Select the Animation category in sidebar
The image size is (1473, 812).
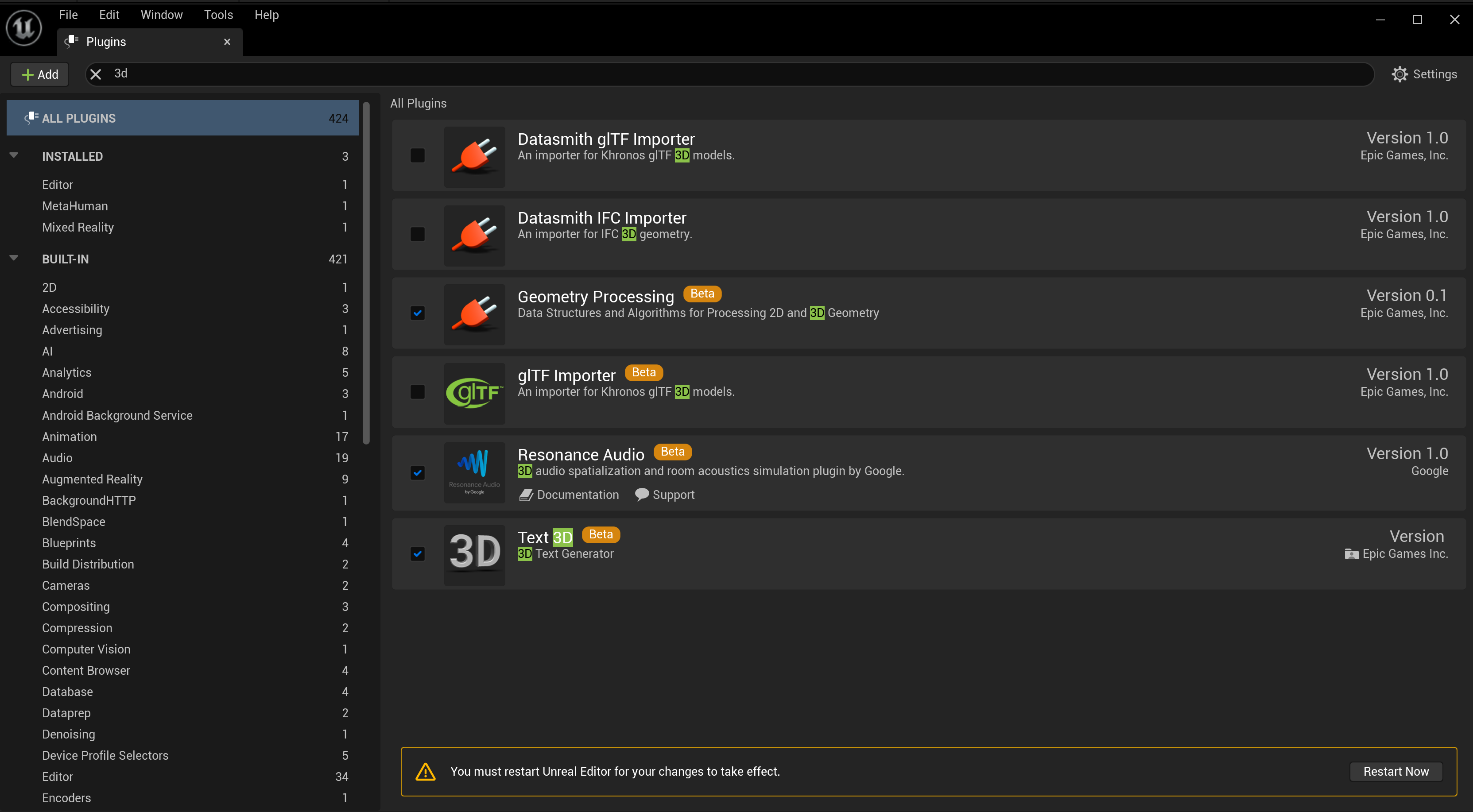click(x=69, y=436)
